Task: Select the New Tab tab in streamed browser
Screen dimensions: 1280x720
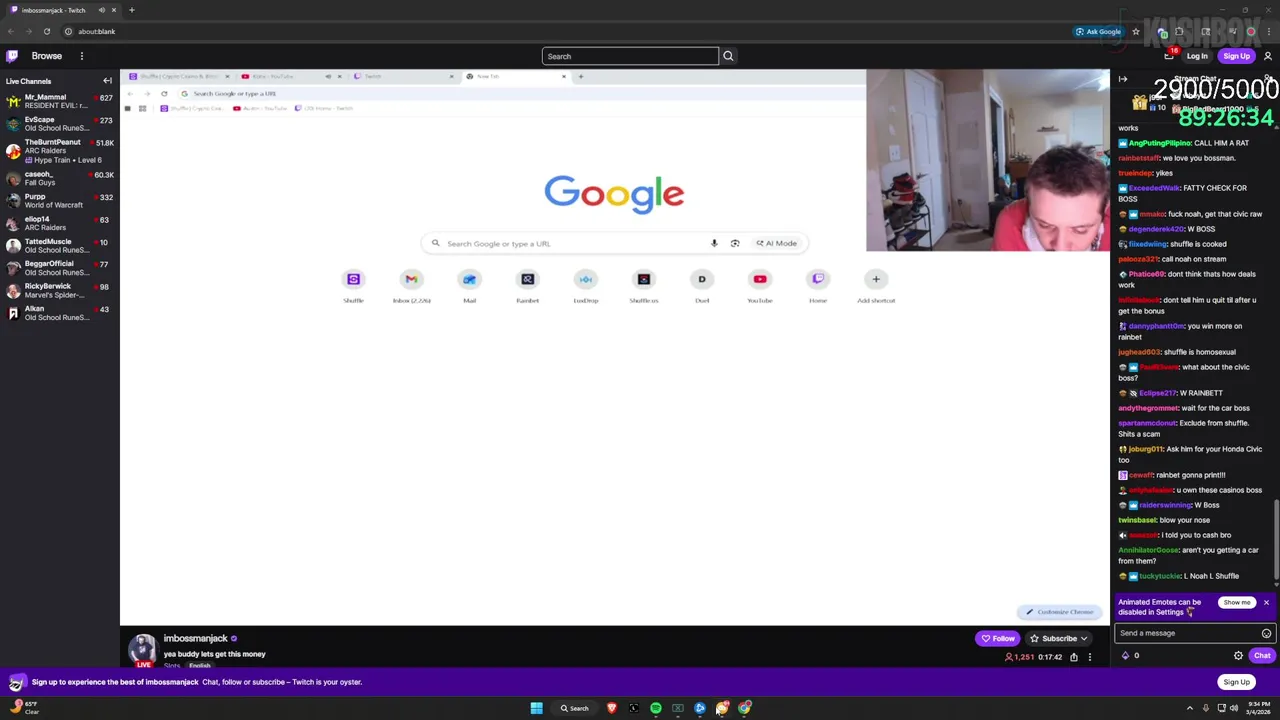Action: point(515,76)
